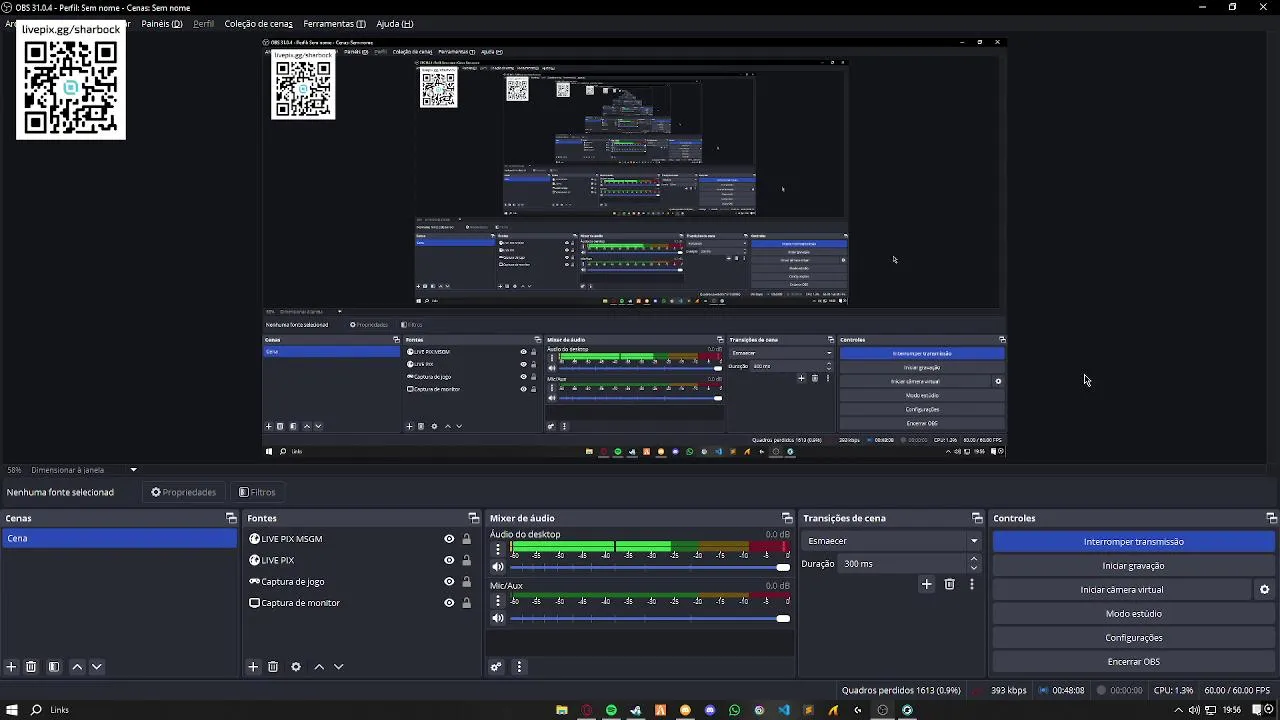The width and height of the screenshot is (1280, 720).
Task: Hide the Captura de monitor source
Action: point(449,603)
